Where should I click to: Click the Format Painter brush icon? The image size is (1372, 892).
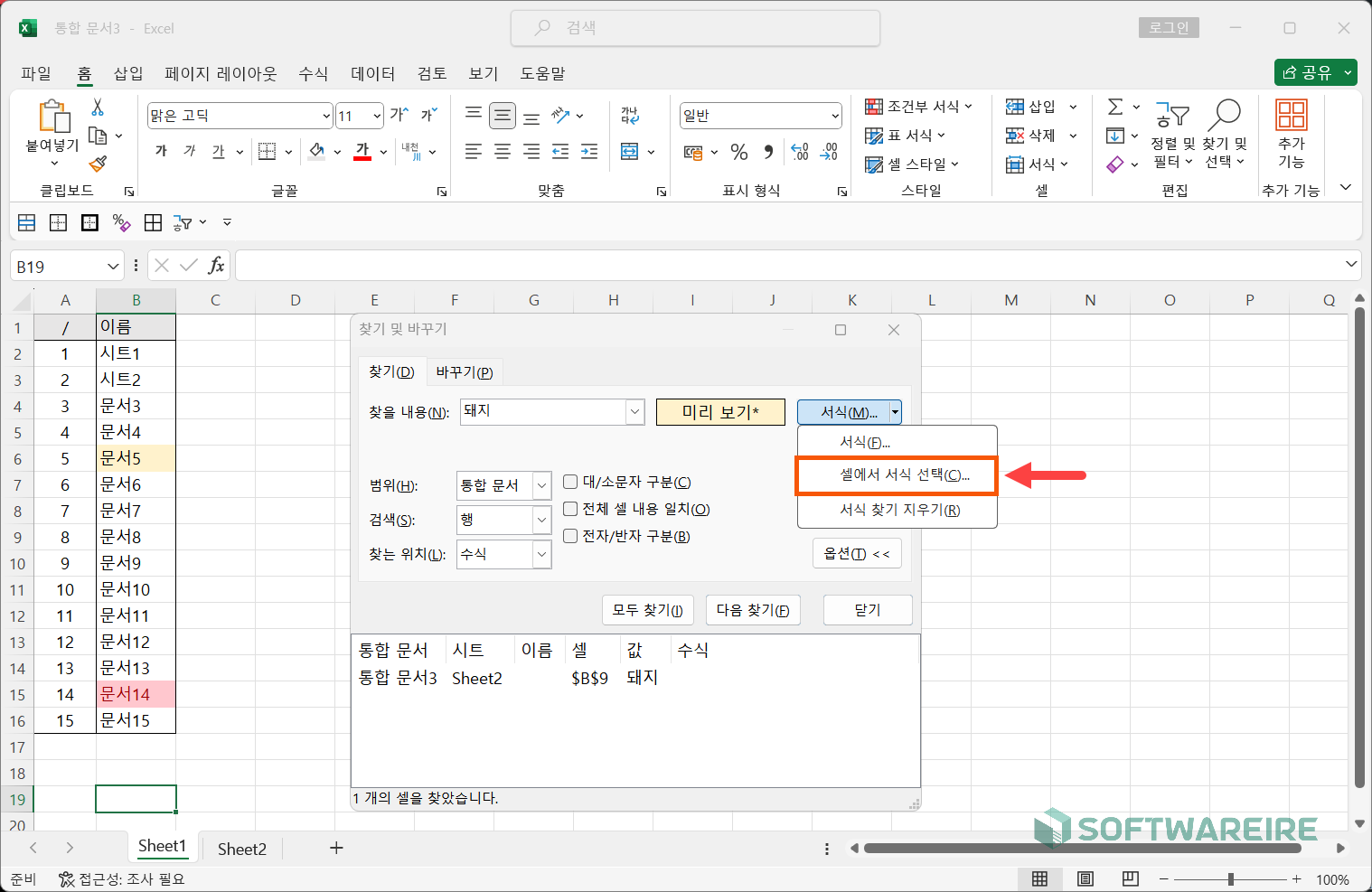click(98, 164)
